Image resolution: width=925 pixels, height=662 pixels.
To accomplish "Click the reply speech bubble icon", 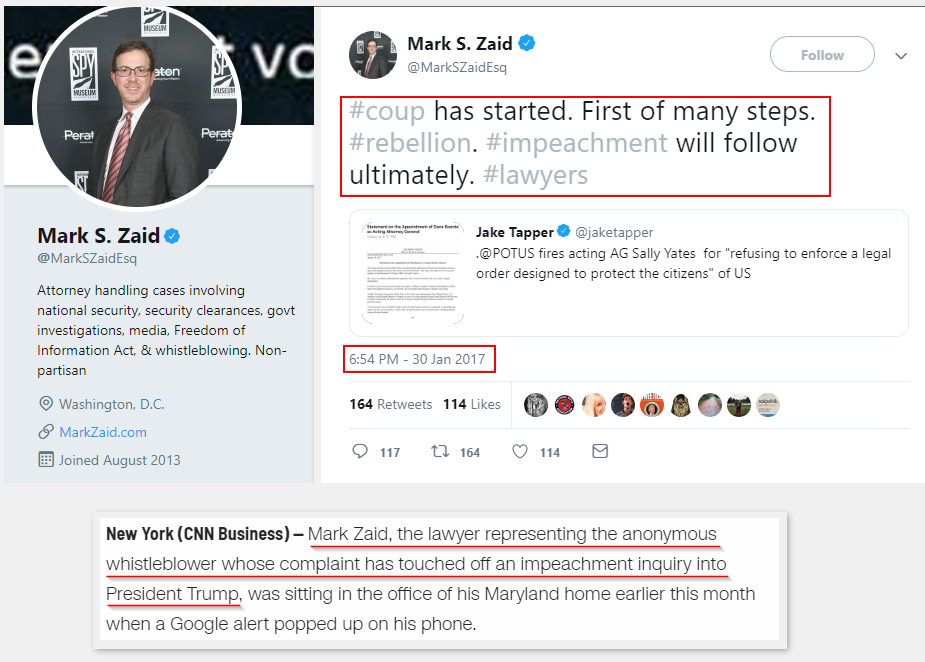I will [x=361, y=452].
